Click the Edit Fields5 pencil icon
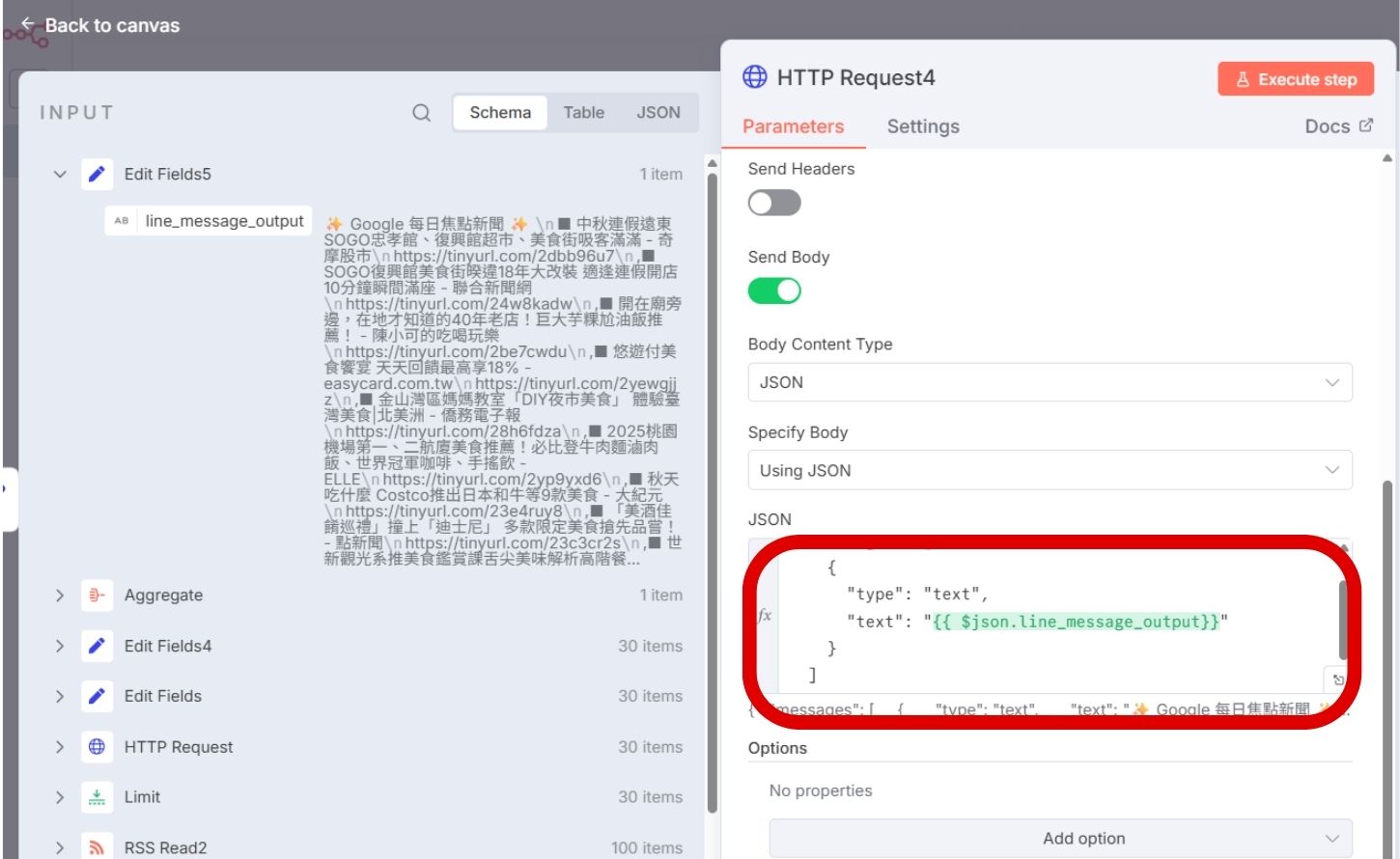Screen dimensions: 1400x859 (97, 174)
